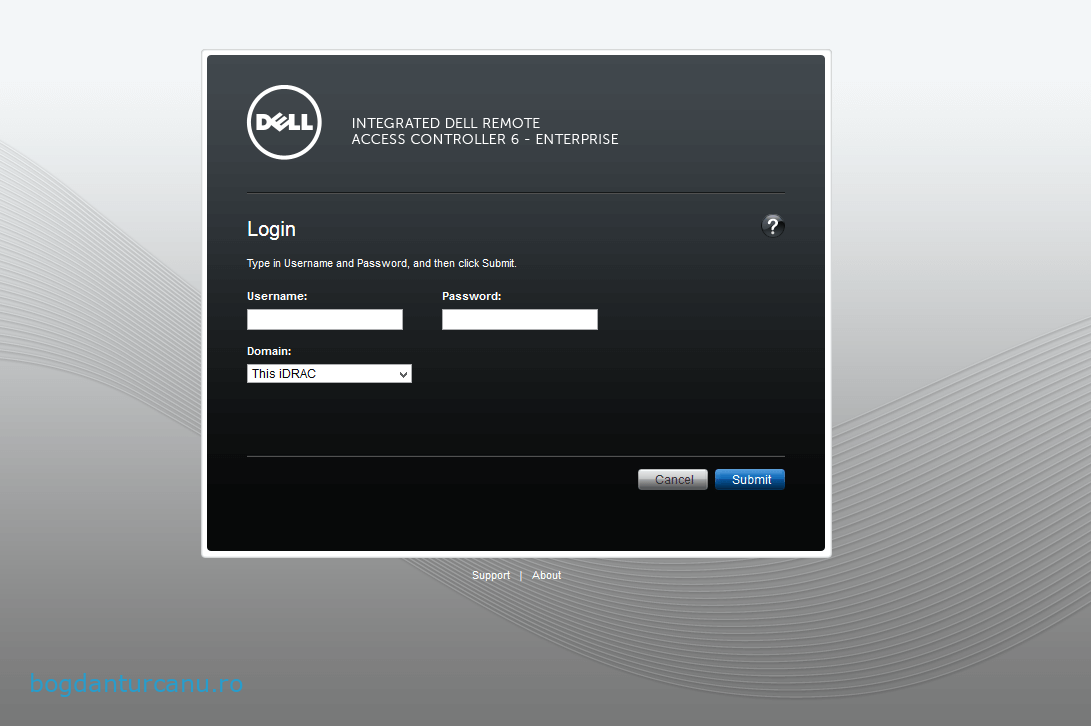The width and height of the screenshot is (1091, 726).
Task: Click the horizontal line above Cancel and Submit
Action: pyautogui.click(x=515, y=456)
